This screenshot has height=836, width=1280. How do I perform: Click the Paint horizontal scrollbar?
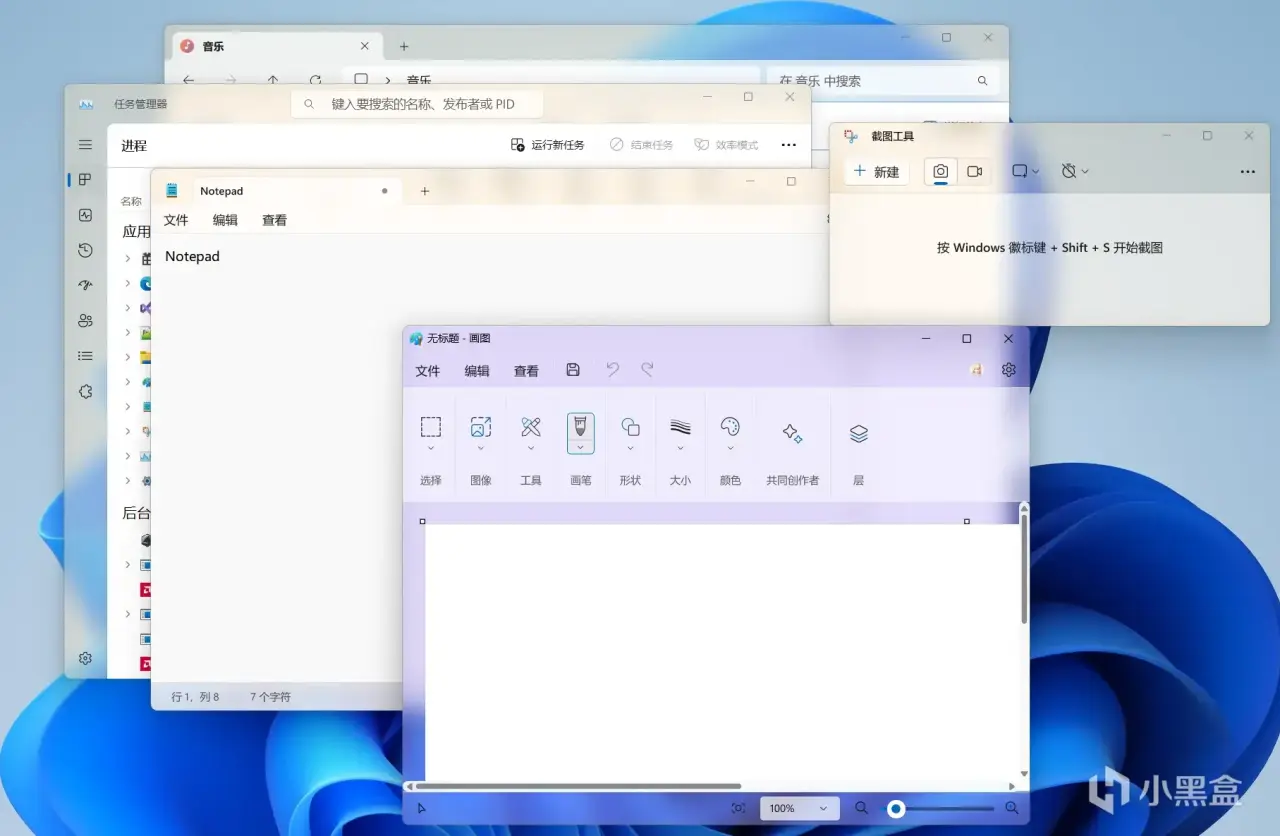[x=578, y=787]
